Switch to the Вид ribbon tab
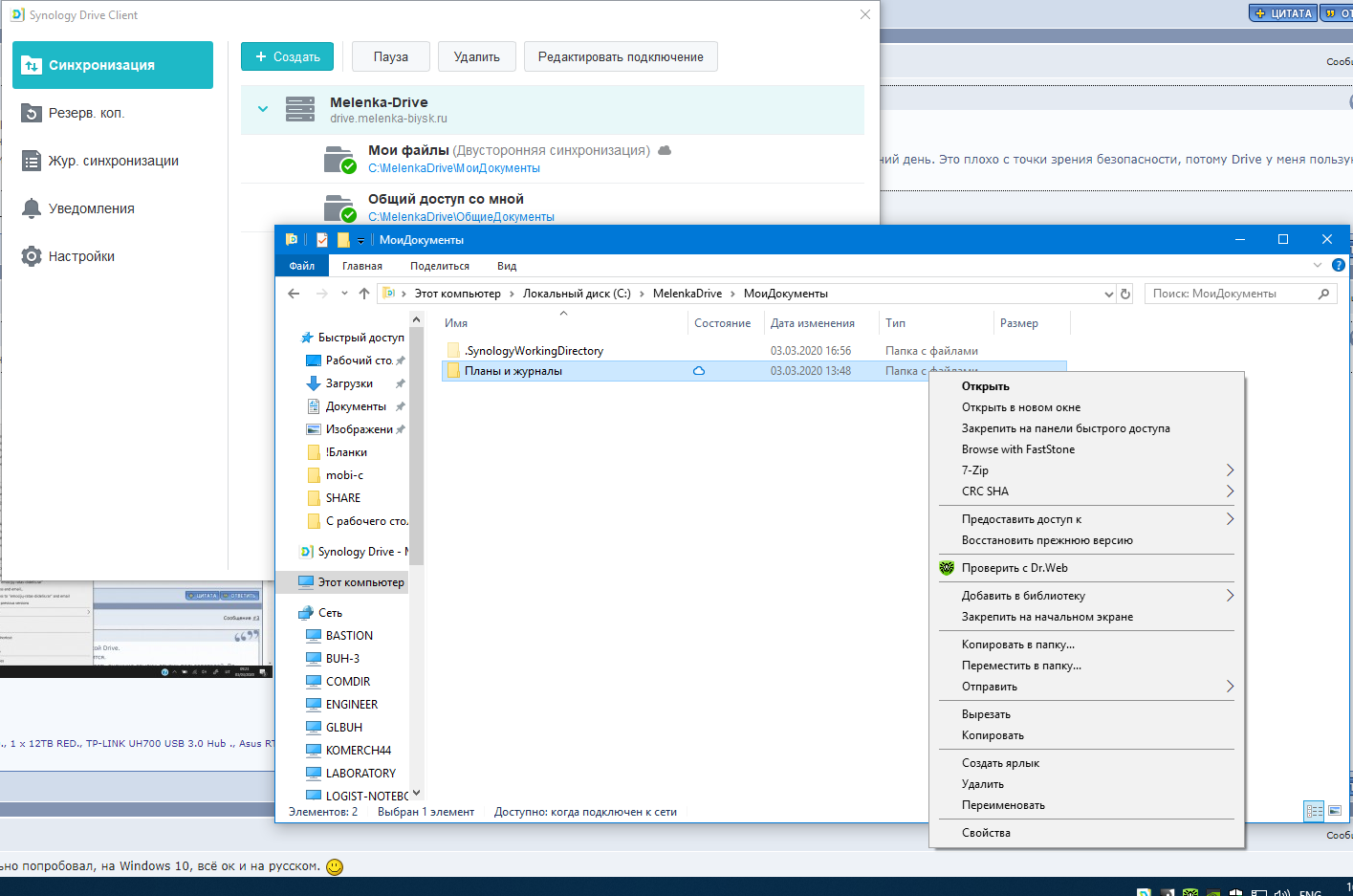This screenshot has height=896, width=1353. [507, 266]
